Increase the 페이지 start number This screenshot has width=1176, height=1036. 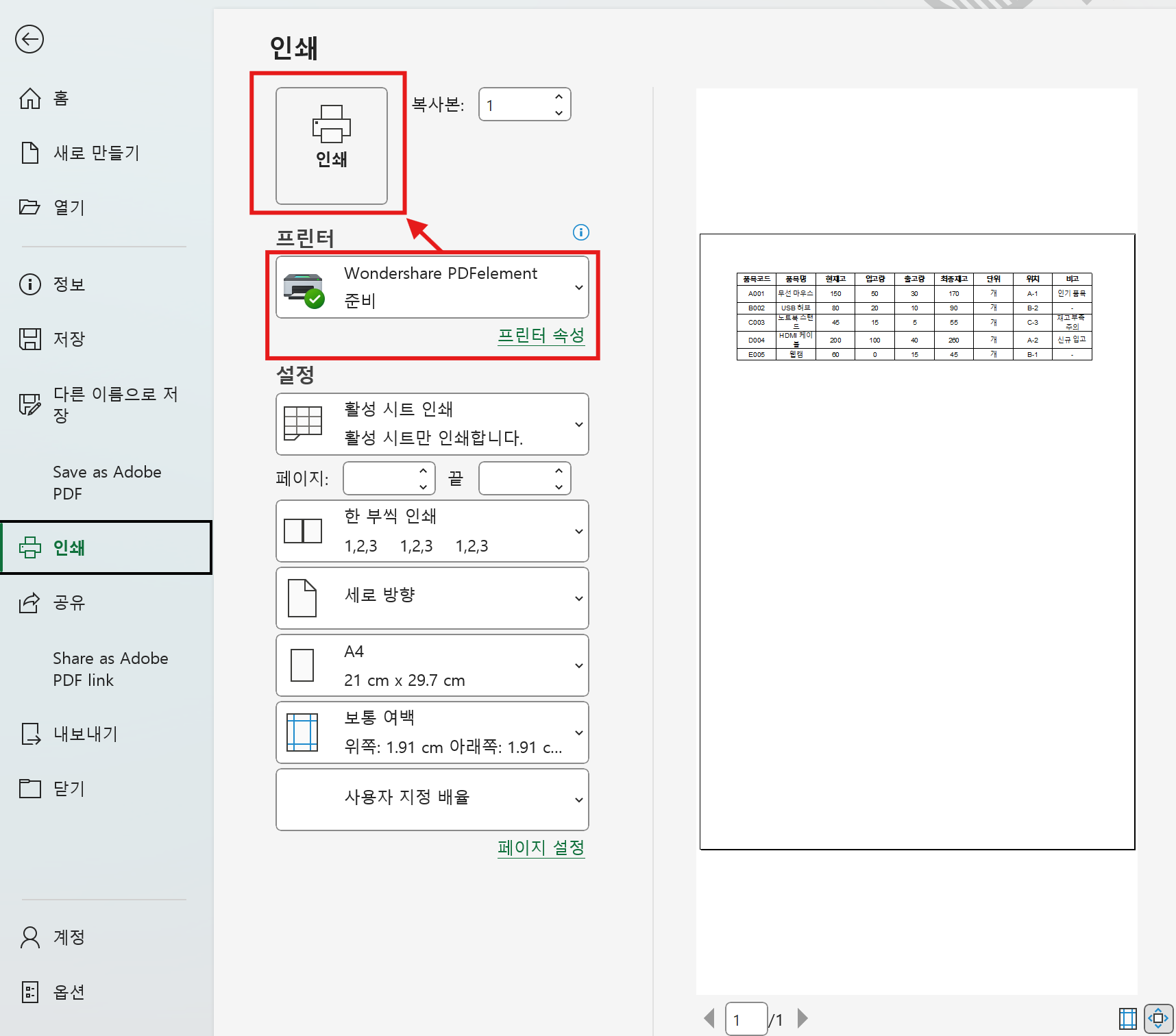[424, 471]
